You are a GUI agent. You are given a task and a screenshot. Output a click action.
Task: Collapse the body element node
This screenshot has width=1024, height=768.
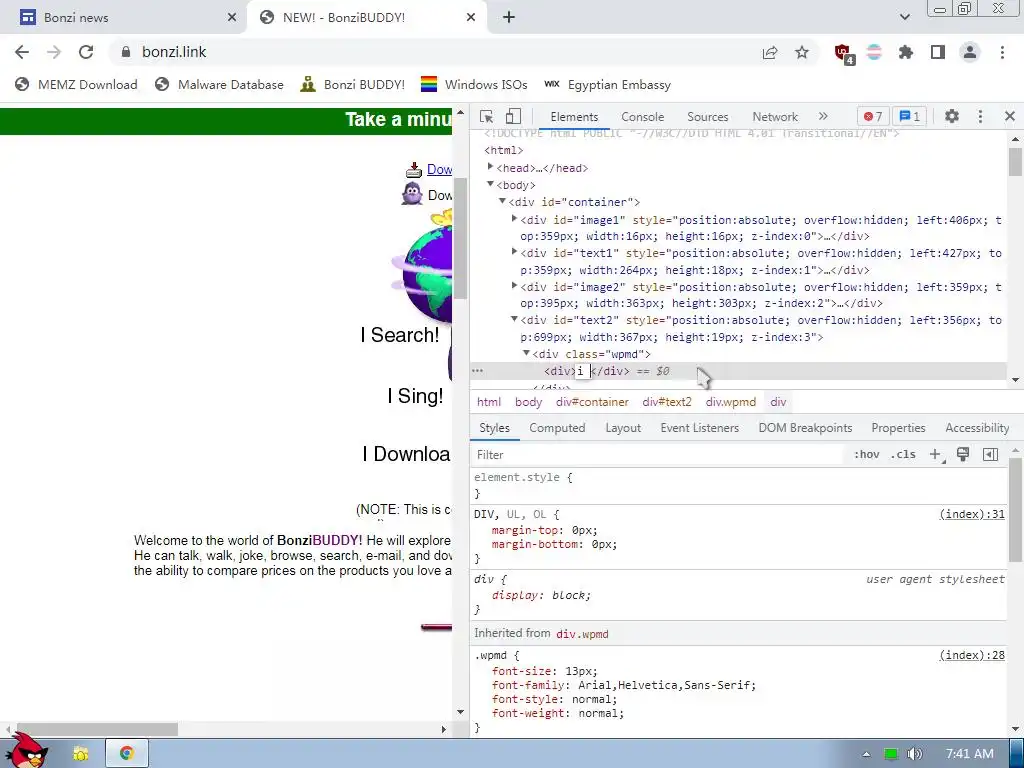coord(490,184)
